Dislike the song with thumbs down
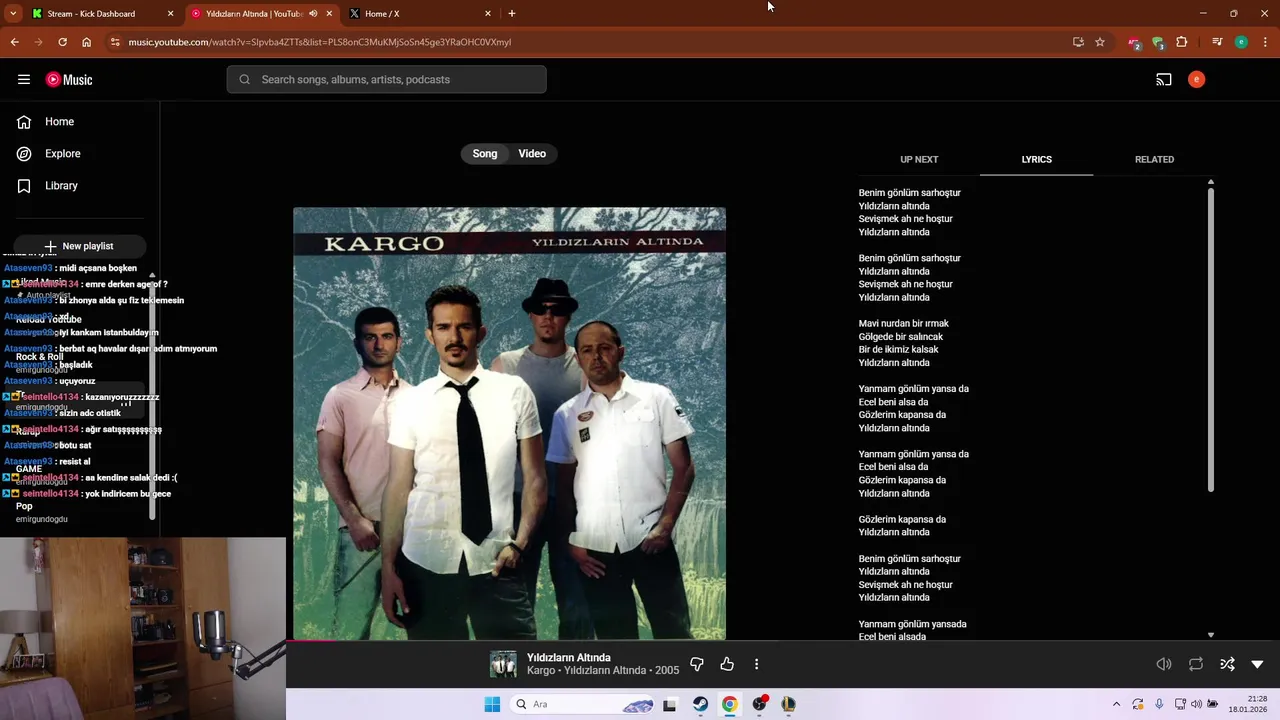Viewport: 1280px width, 720px height. point(697,664)
